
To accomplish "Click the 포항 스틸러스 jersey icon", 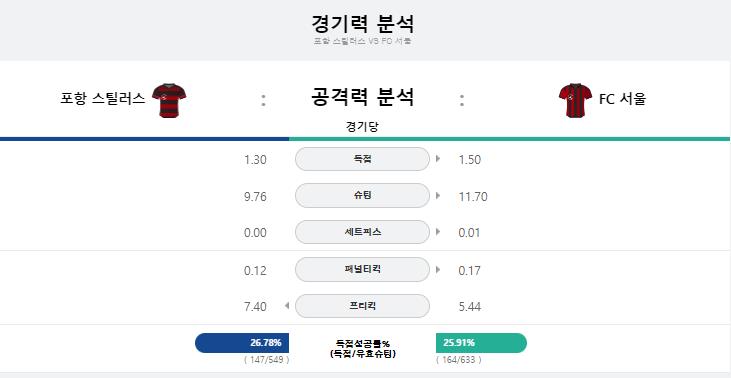I will click(x=169, y=100).
